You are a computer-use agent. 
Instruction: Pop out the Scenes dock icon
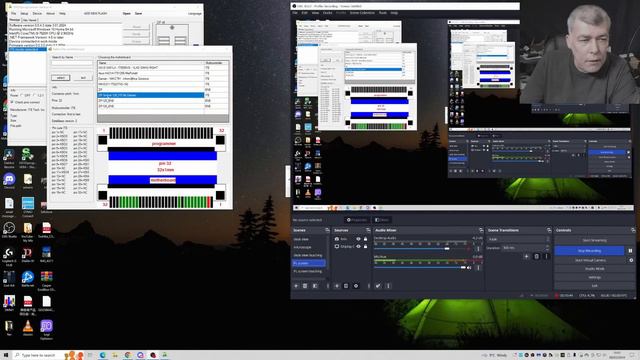tap(327, 230)
